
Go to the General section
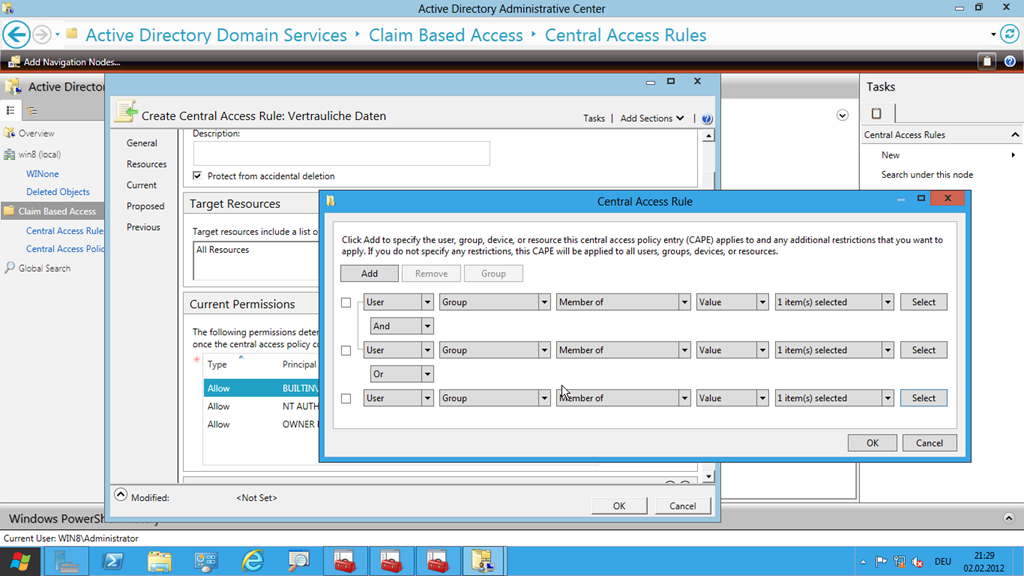point(142,143)
